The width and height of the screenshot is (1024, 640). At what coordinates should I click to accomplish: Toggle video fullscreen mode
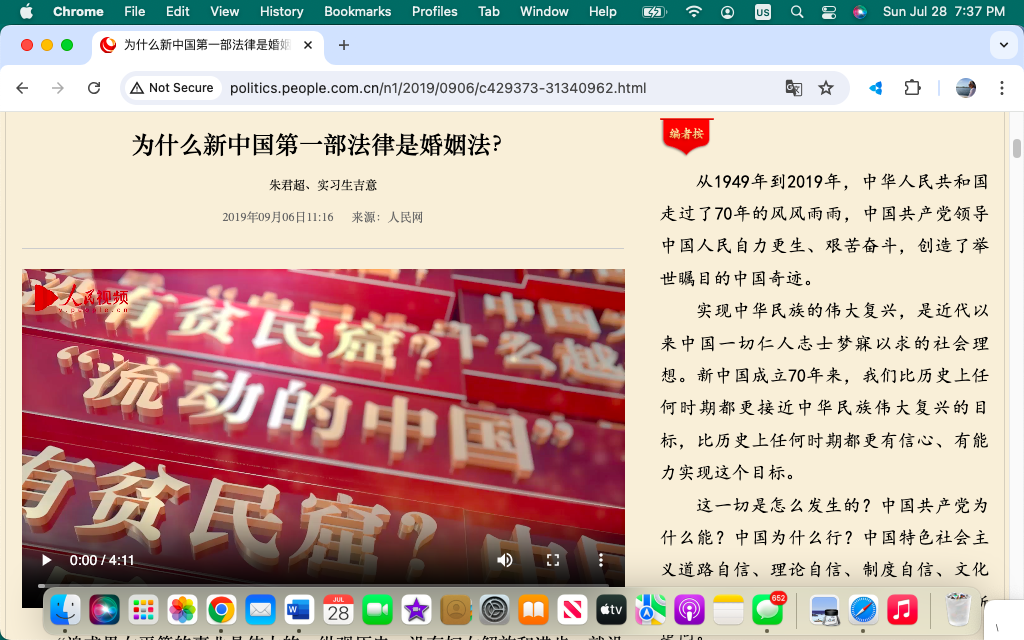[x=553, y=560]
